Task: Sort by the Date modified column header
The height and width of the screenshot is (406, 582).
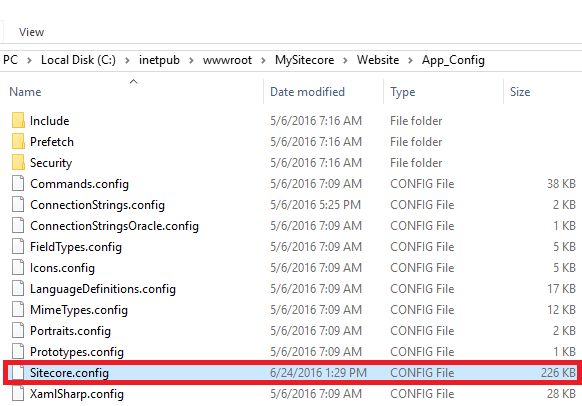Action: pos(307,92)
